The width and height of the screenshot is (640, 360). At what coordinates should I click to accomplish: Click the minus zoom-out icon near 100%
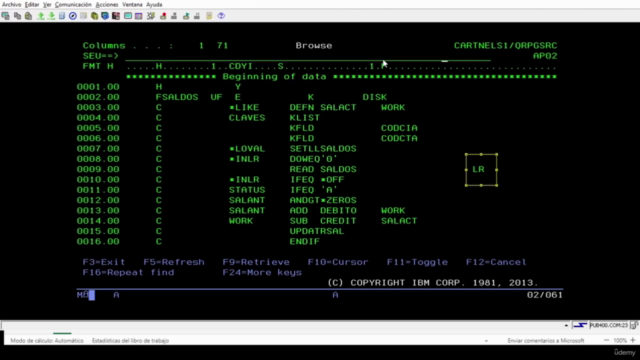(x=607, y=340)
